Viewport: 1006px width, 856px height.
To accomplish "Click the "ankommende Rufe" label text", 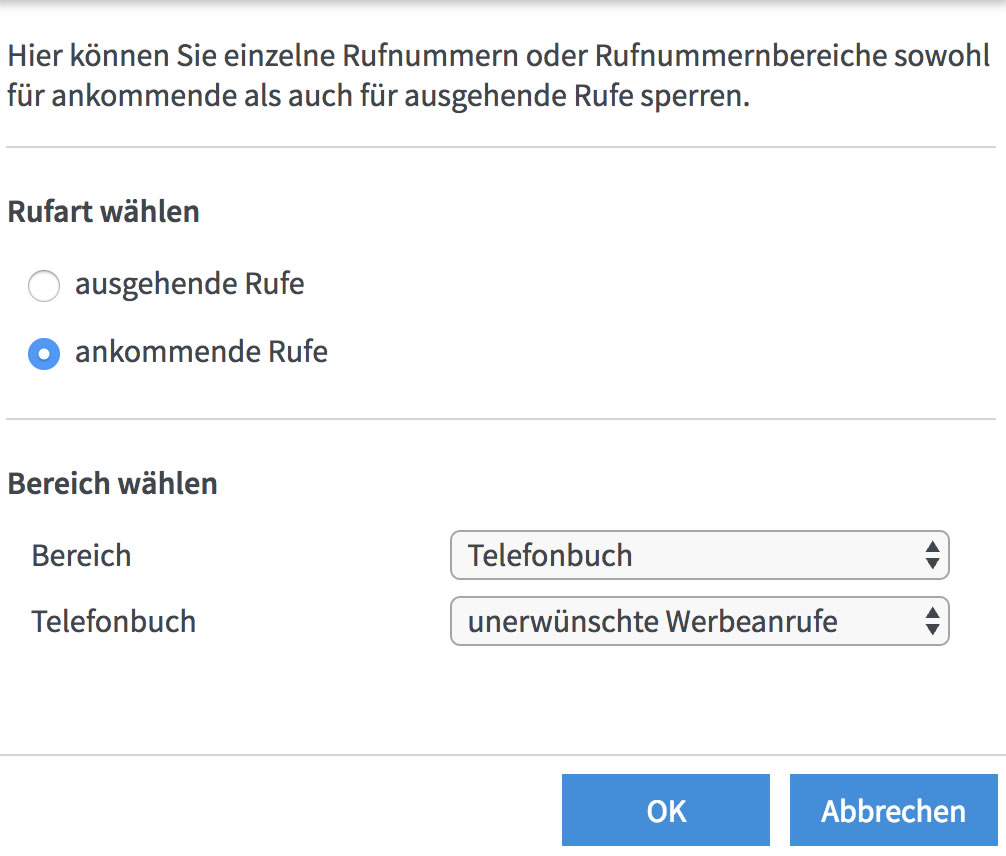I will pyautogui.click(x=201, y=352).
